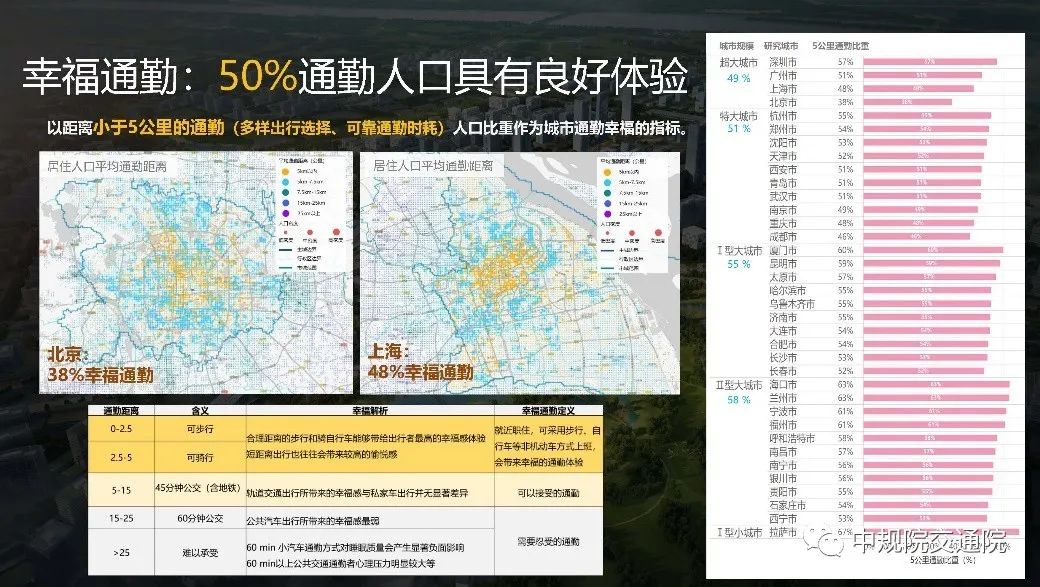
Task: Select the 杭州市 row label
Action: (783, 116)
